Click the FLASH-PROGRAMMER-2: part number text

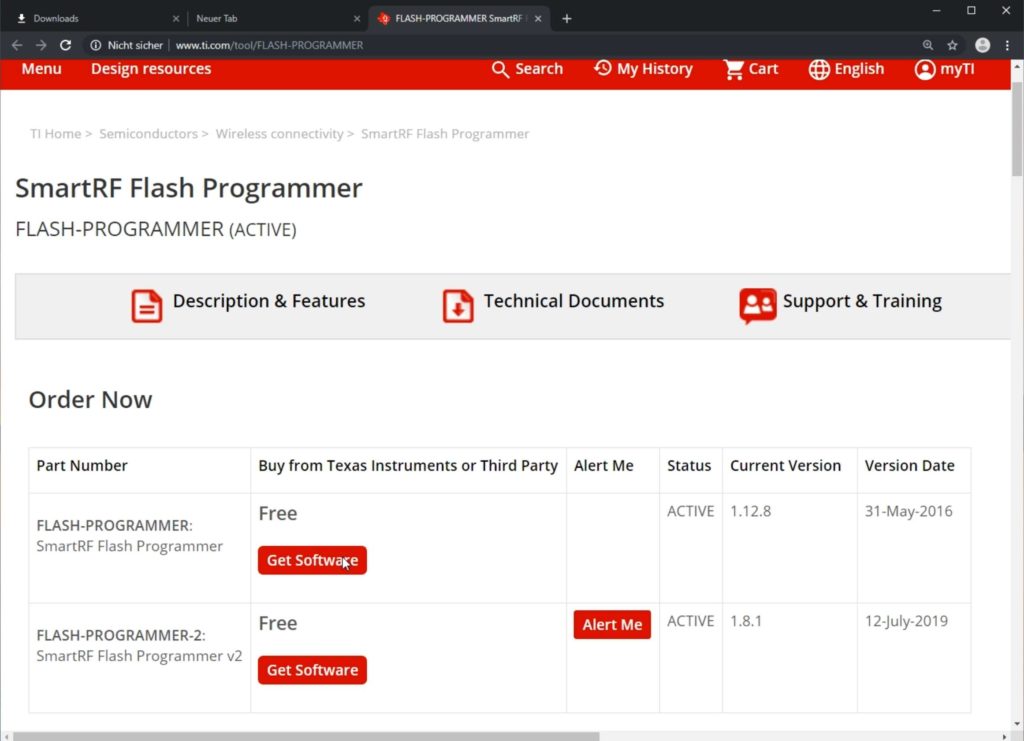click(121, 635)
